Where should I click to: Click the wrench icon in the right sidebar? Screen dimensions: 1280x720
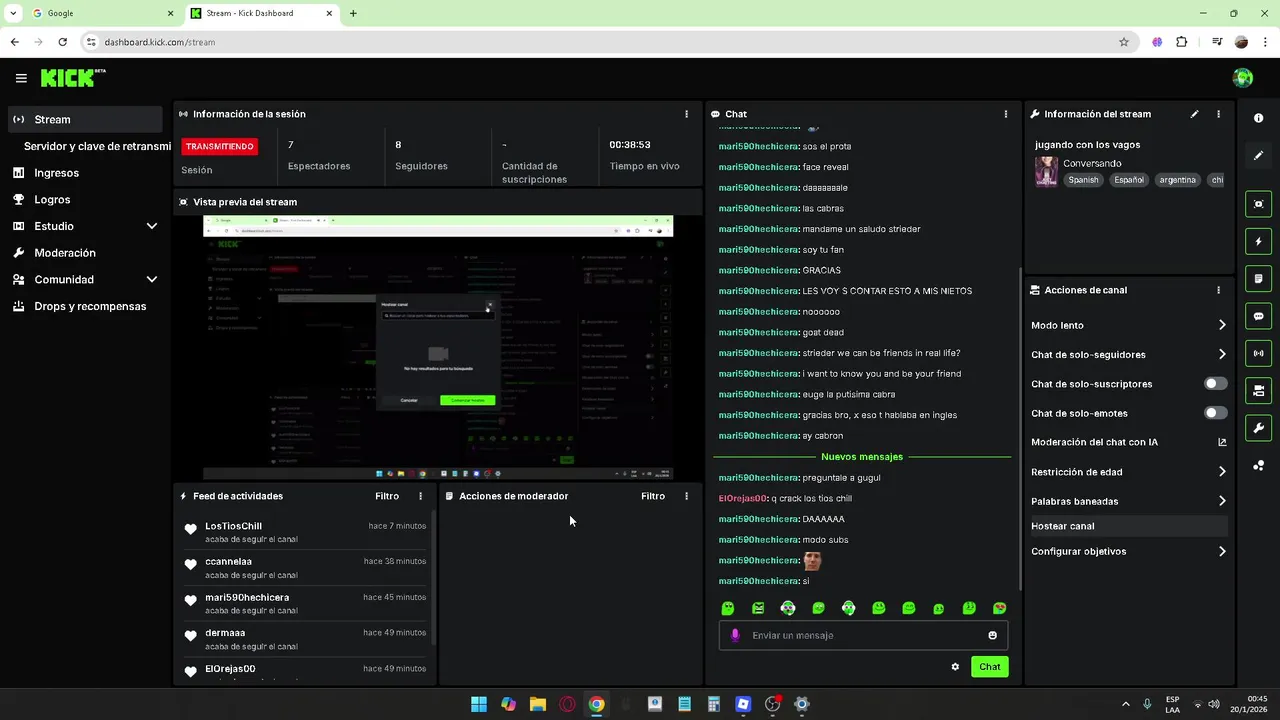click(1258, 428)
